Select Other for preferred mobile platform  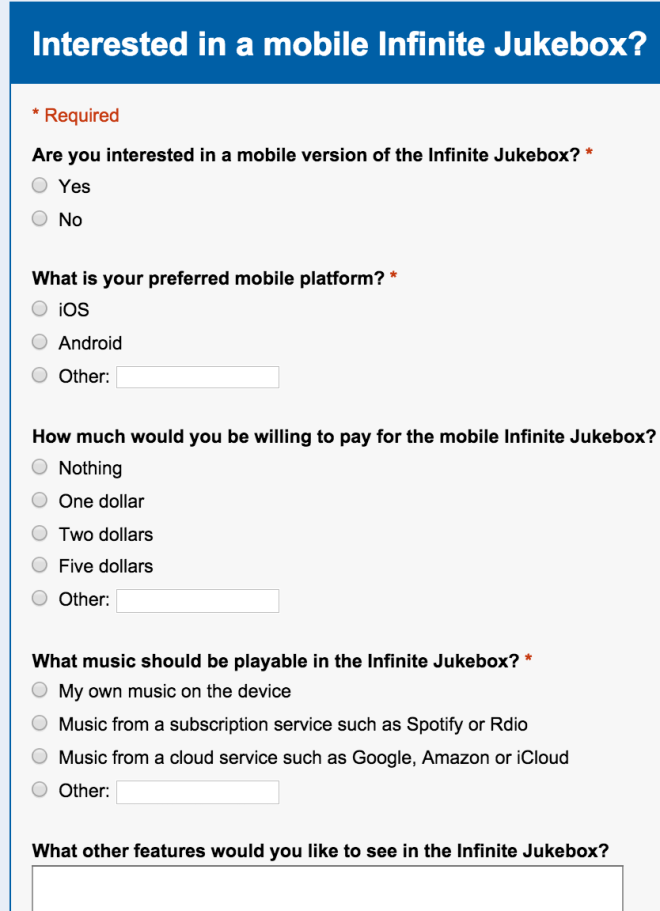pyautogui.click(x=38, y=374)
